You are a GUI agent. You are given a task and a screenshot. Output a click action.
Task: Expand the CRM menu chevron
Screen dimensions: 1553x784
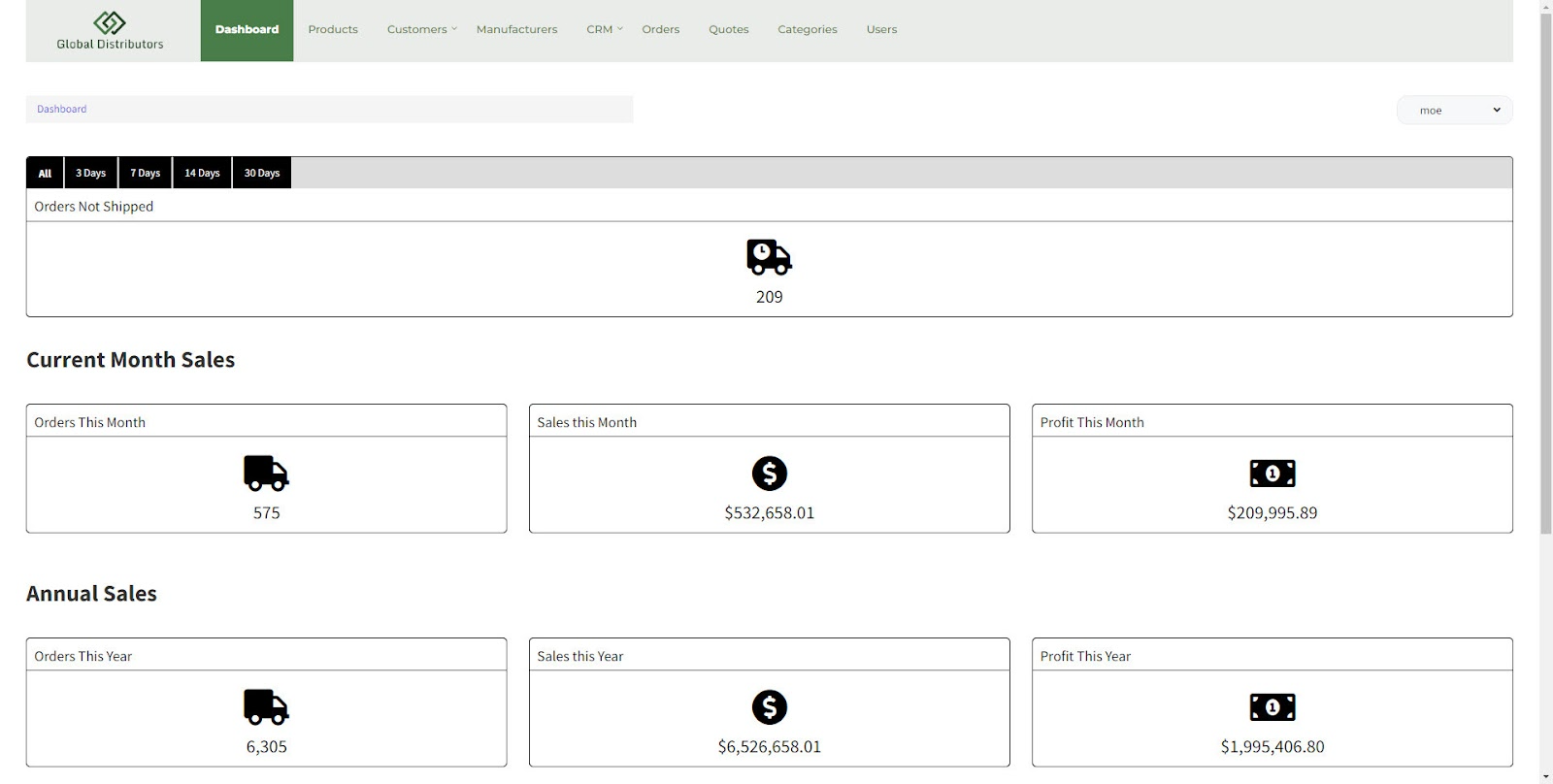point(620,28)
